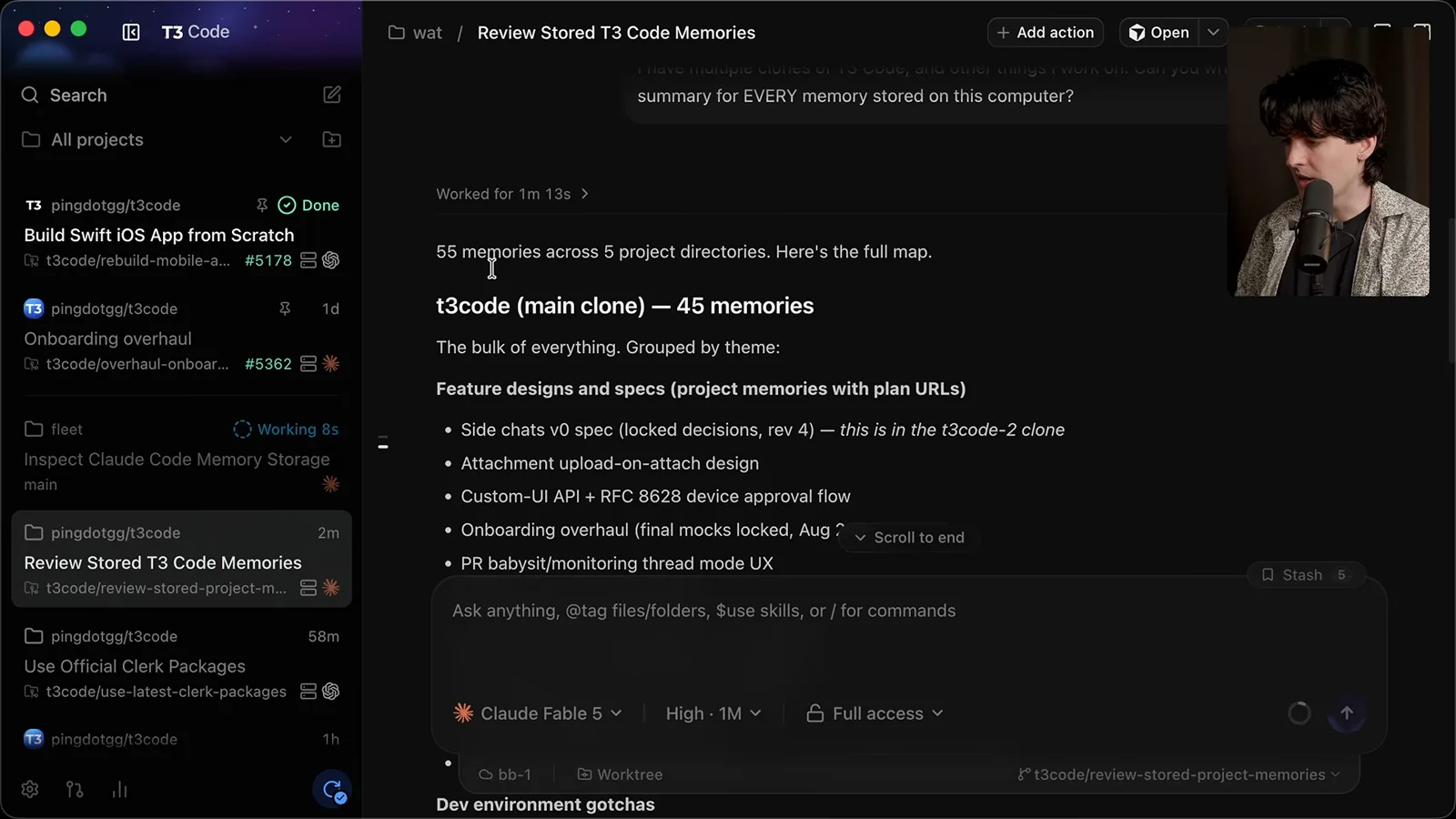The image size is (1456, 819).
Task: Toggle the sidebar panel icon
Action: 131,32
